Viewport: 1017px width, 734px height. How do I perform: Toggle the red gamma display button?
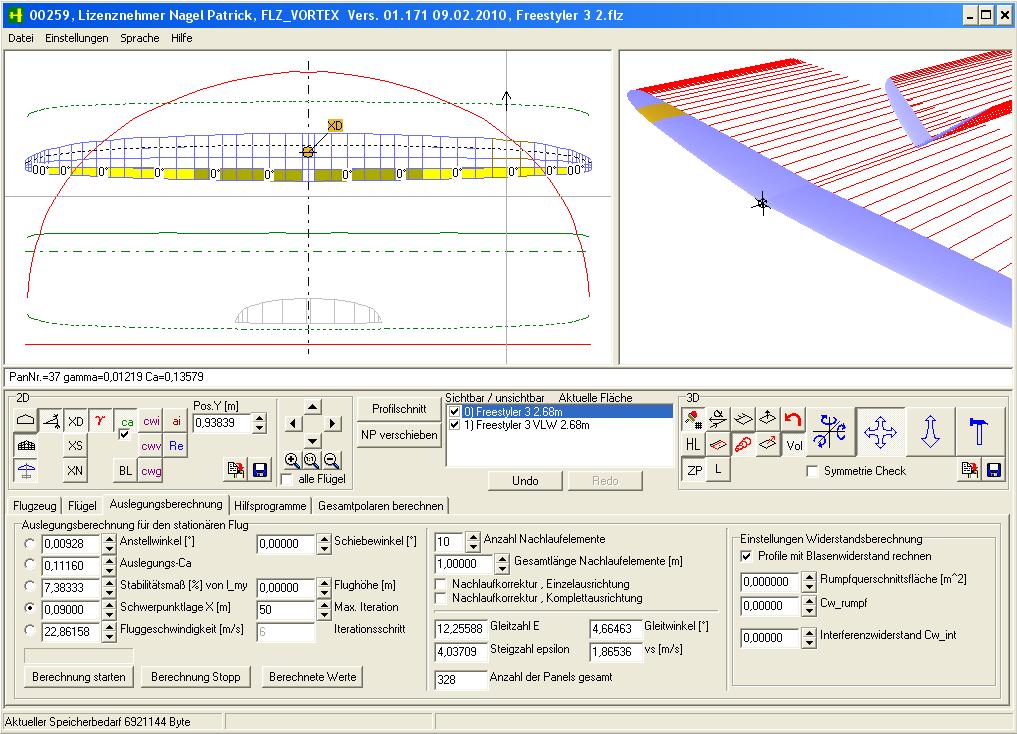pos(101,421)
